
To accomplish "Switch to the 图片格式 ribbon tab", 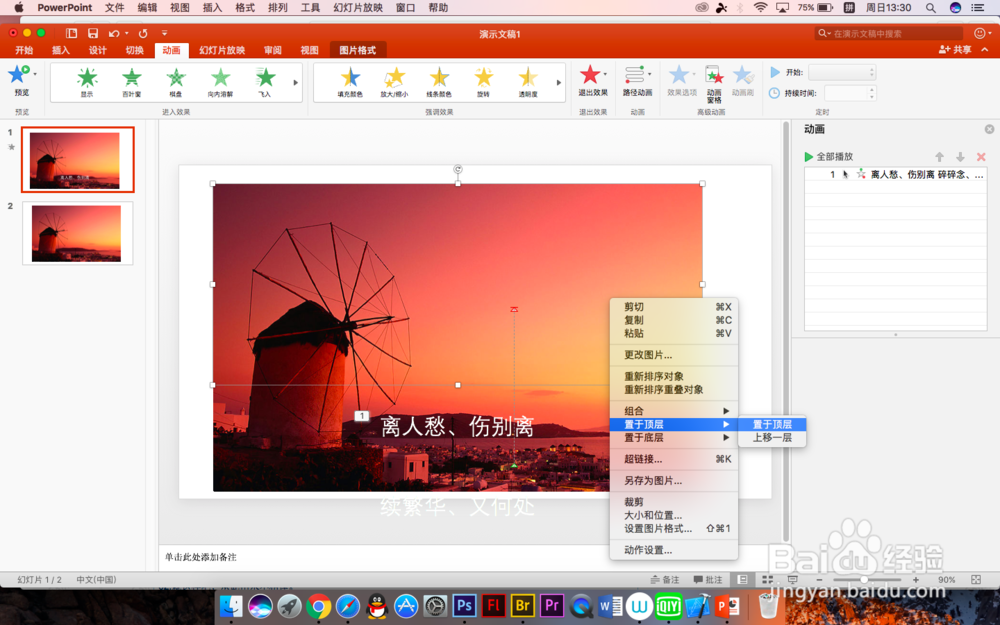I will coord(358,50).
